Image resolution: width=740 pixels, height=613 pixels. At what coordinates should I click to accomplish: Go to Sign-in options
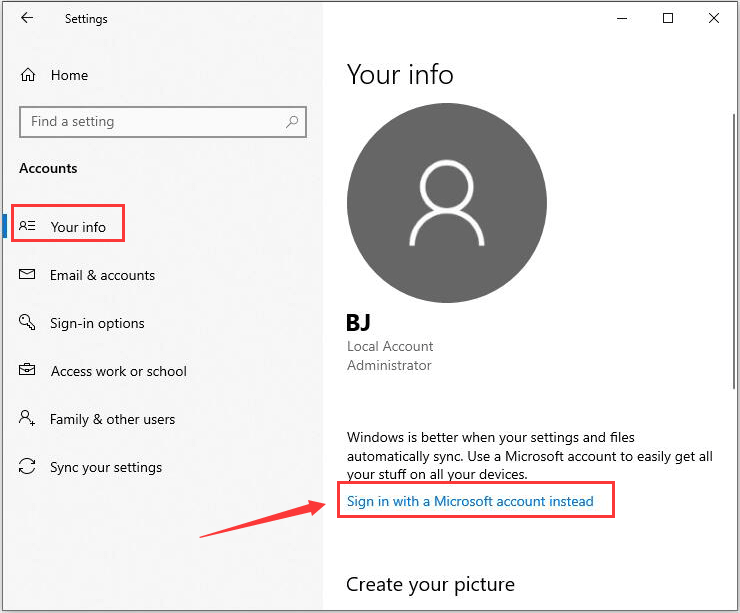tap(97, 323)
